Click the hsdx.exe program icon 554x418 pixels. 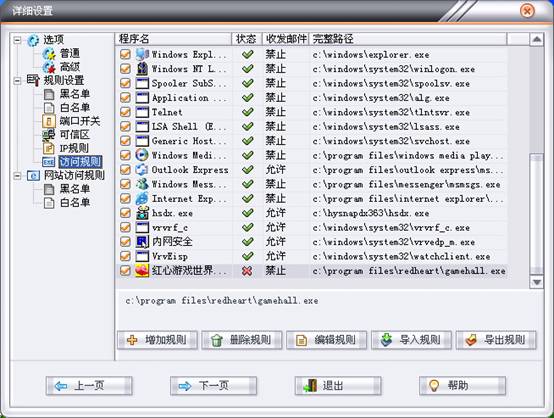click(x=142, y=213)
